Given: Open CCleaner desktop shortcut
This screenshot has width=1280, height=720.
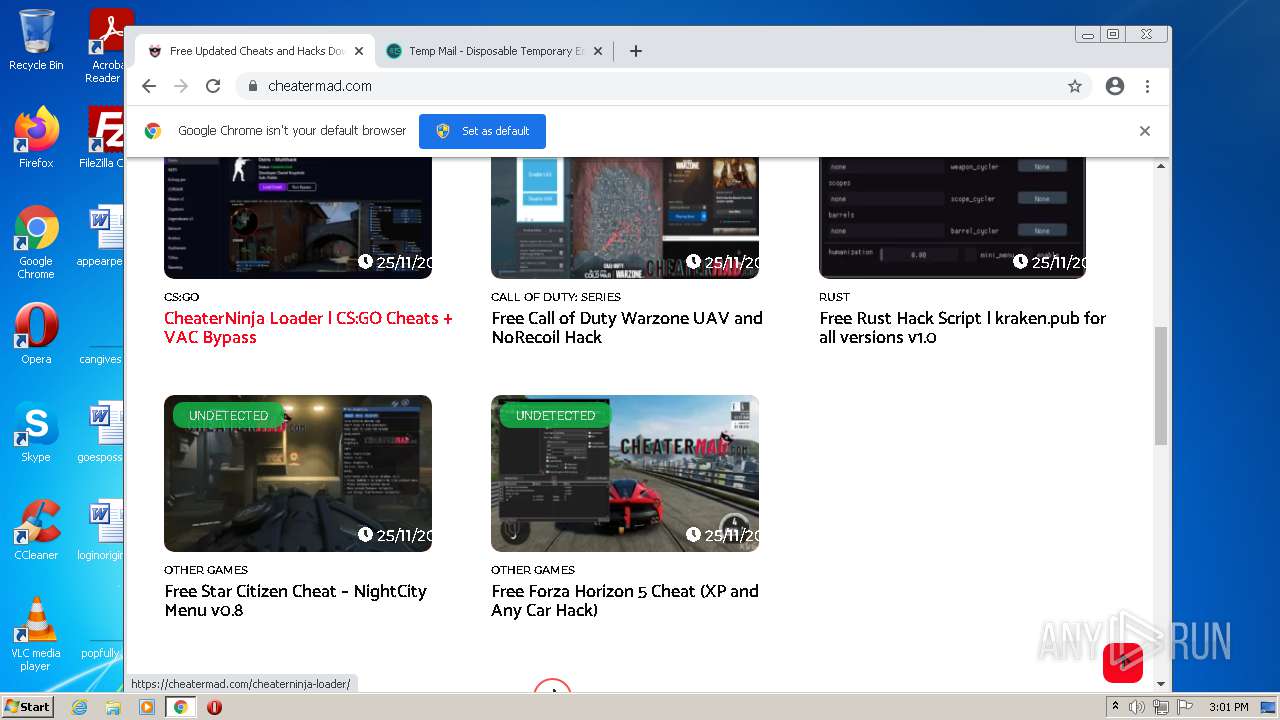Looking at the screenshot, I should [x=36, y=530].
